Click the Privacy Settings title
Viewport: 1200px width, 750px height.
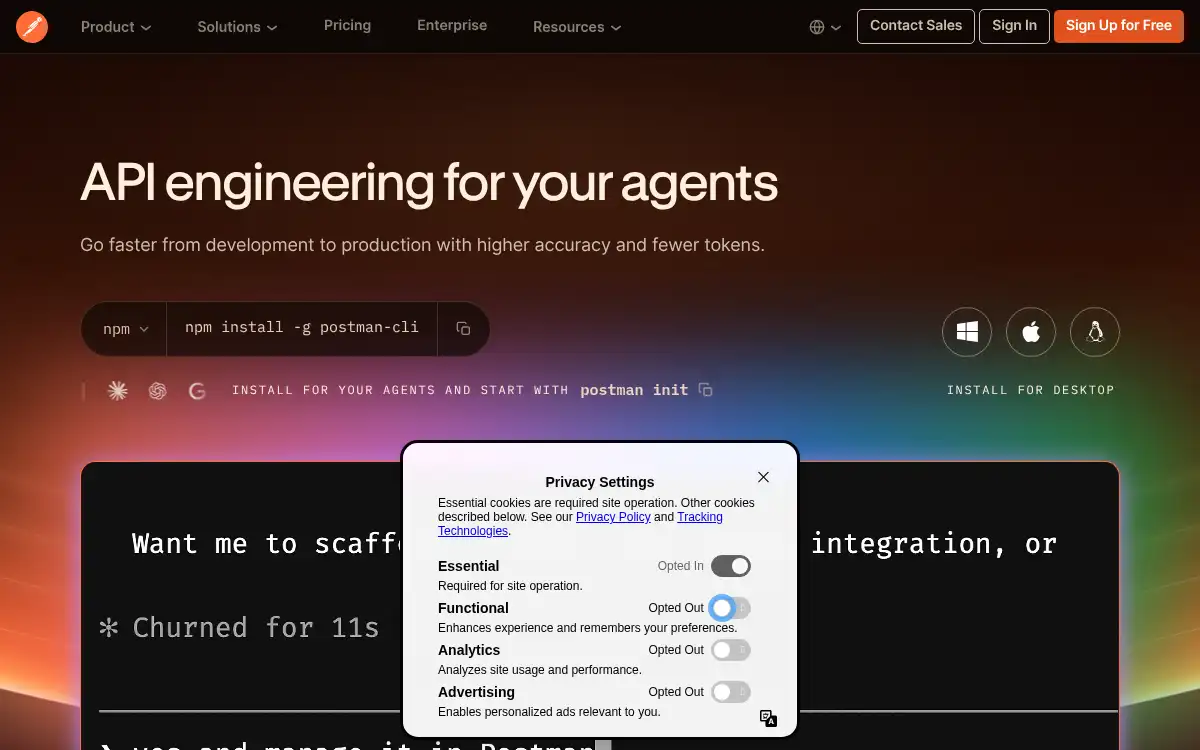(600, 482)
